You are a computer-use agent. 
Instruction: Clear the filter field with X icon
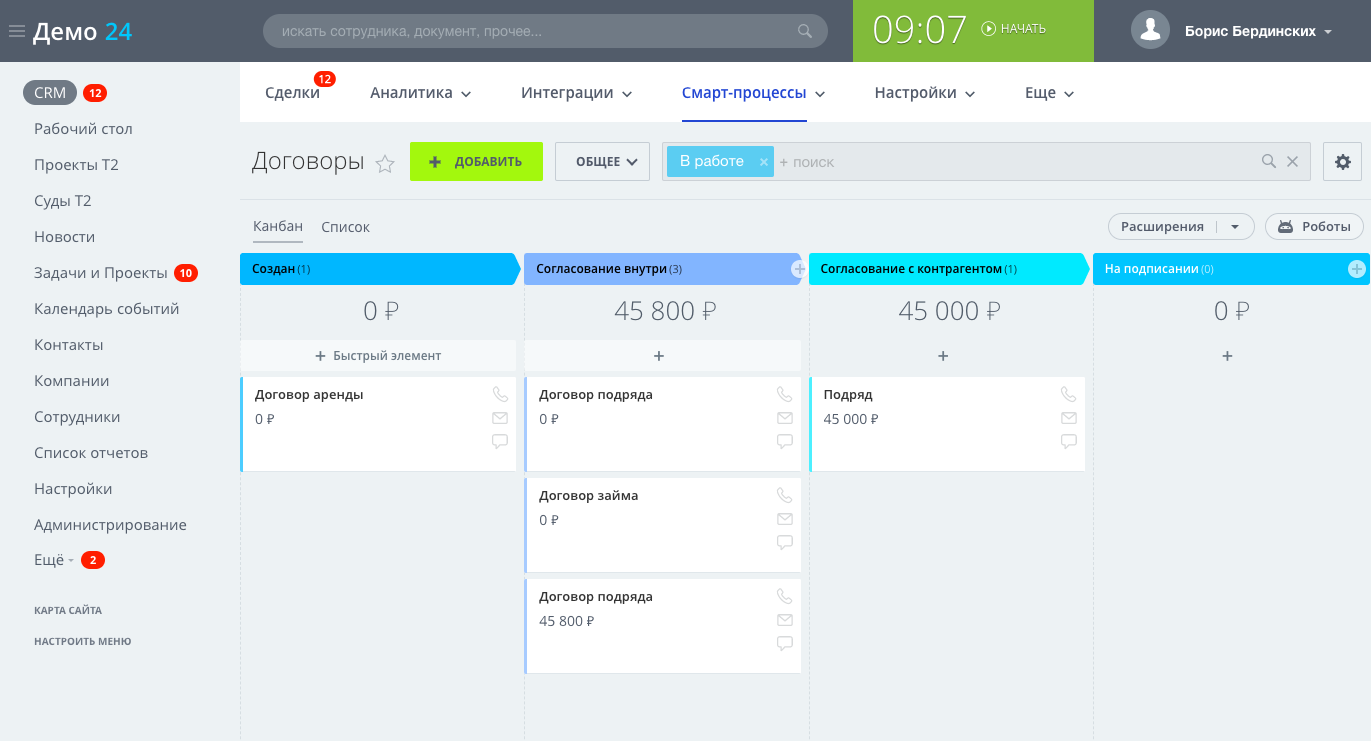(x=1292, y=161)
